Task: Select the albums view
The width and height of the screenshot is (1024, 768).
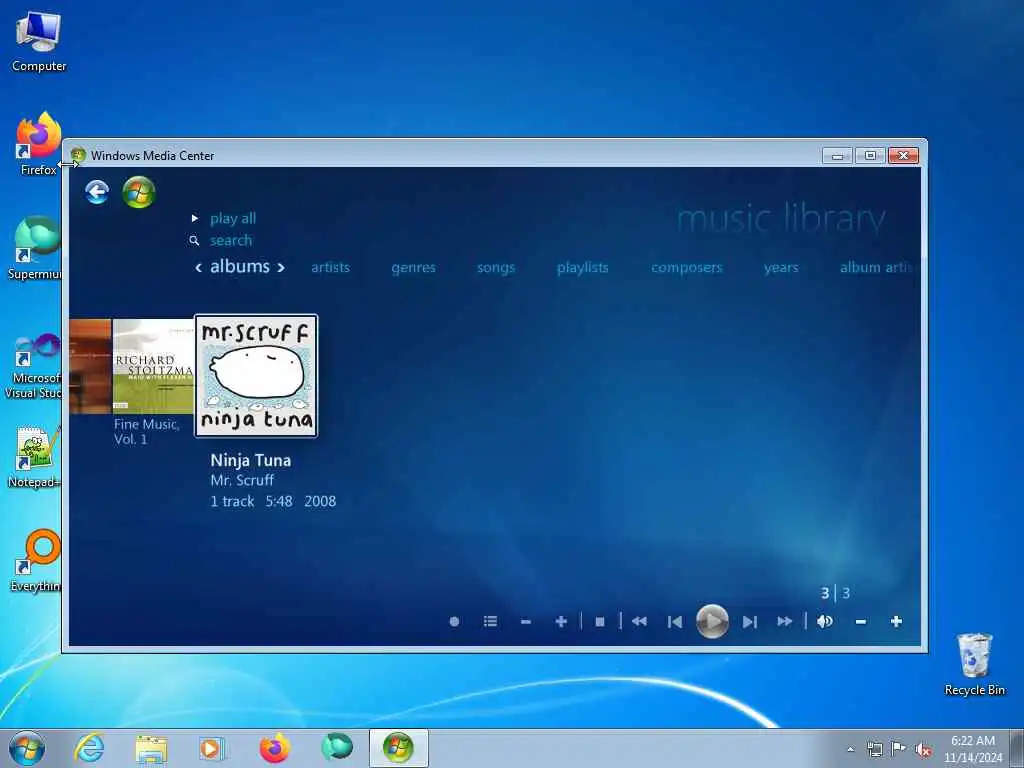Action: tap(240, 266)
